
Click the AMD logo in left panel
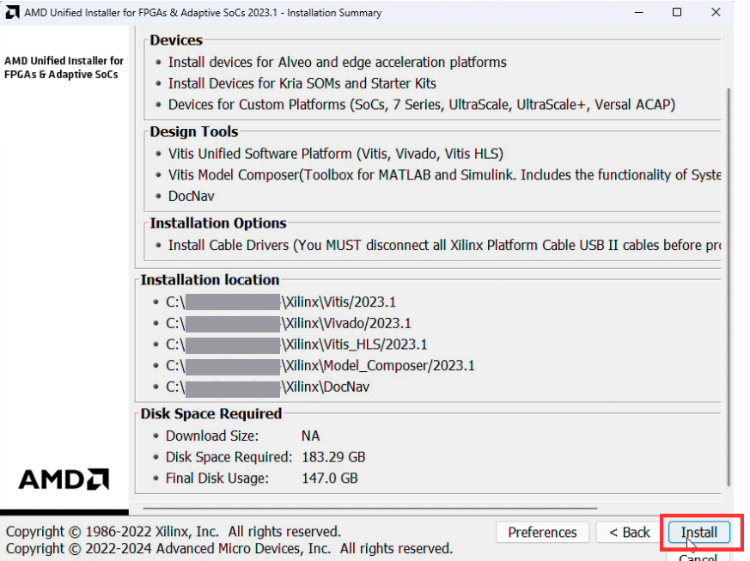[64, 479]
